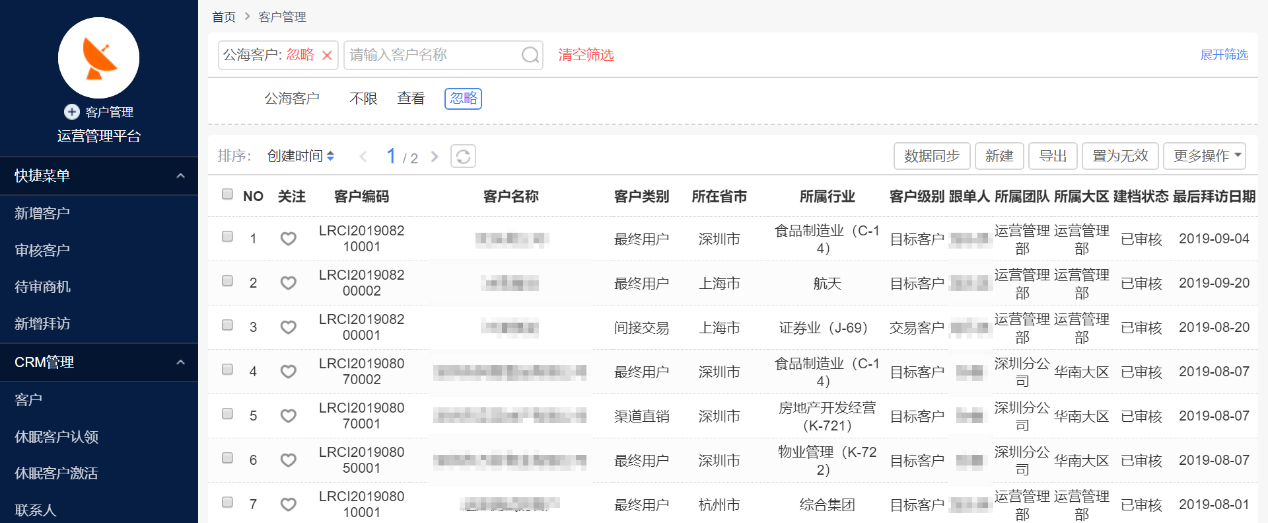
Task: Open 联系人 in the sidebar
Action: pyautogui.click(x=35, y=510)
